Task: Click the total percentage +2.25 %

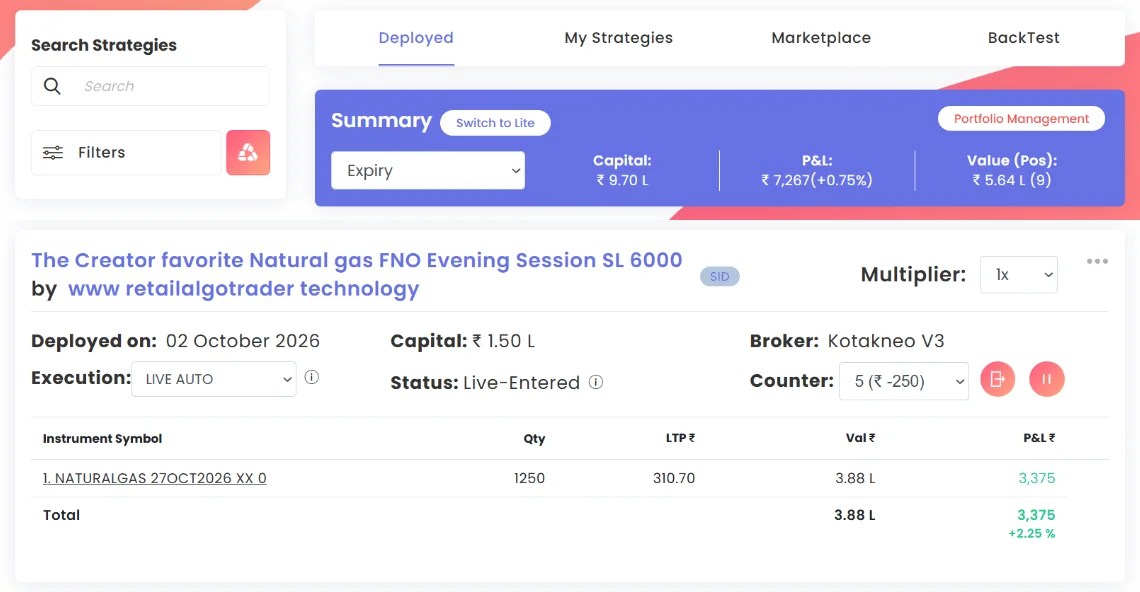Action: click(x=1032, y=534)
